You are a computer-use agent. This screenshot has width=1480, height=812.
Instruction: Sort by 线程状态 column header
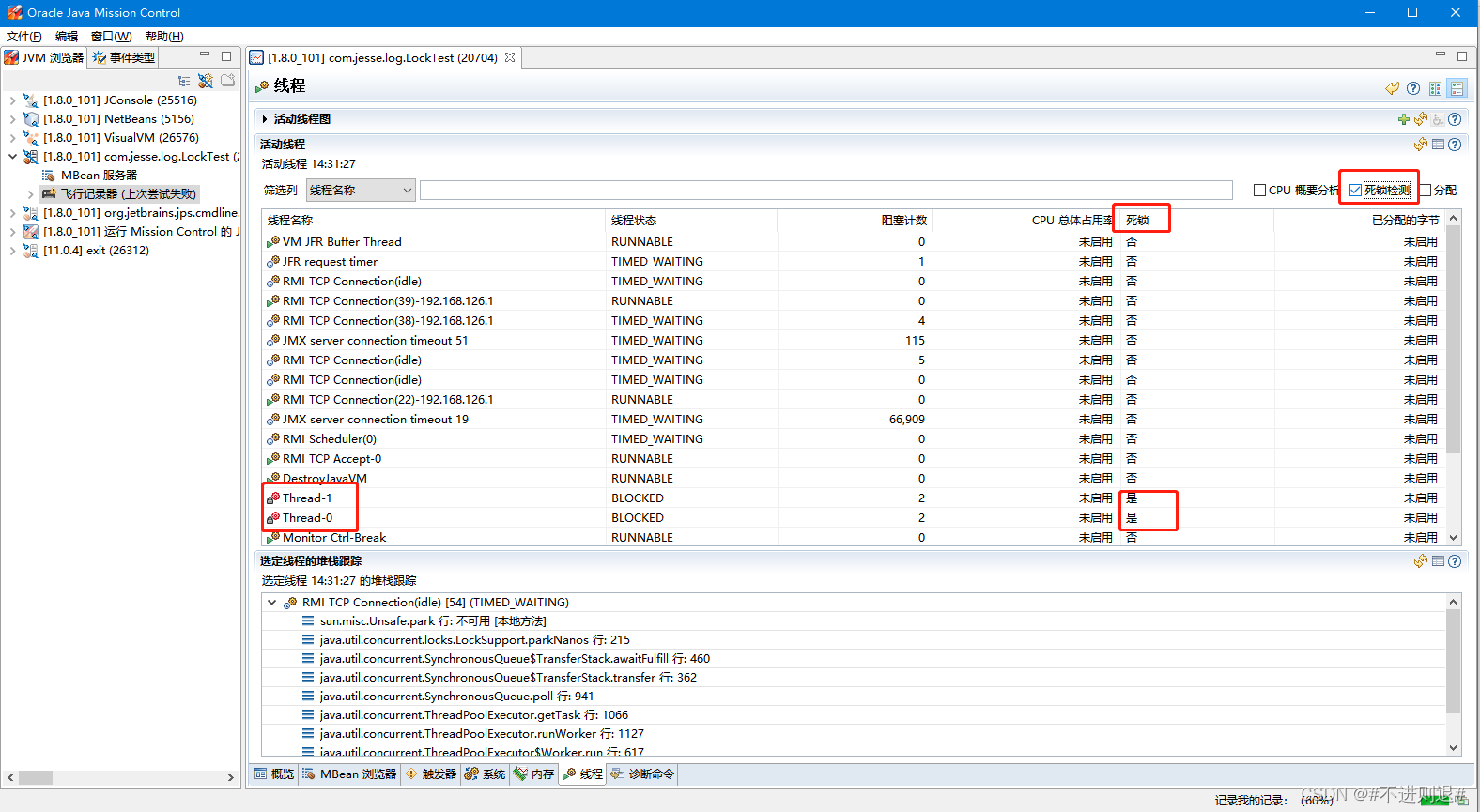[x=691, y=221]
